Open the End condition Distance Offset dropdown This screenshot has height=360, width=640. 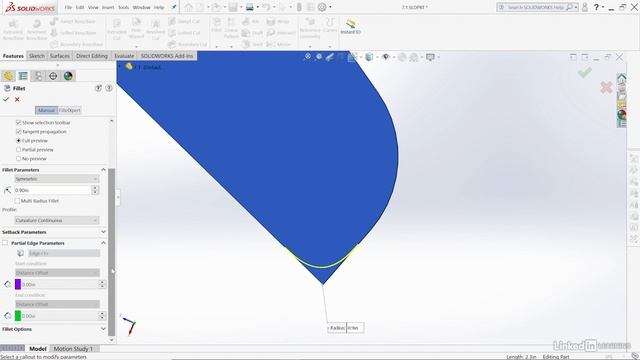click(58, 304)
